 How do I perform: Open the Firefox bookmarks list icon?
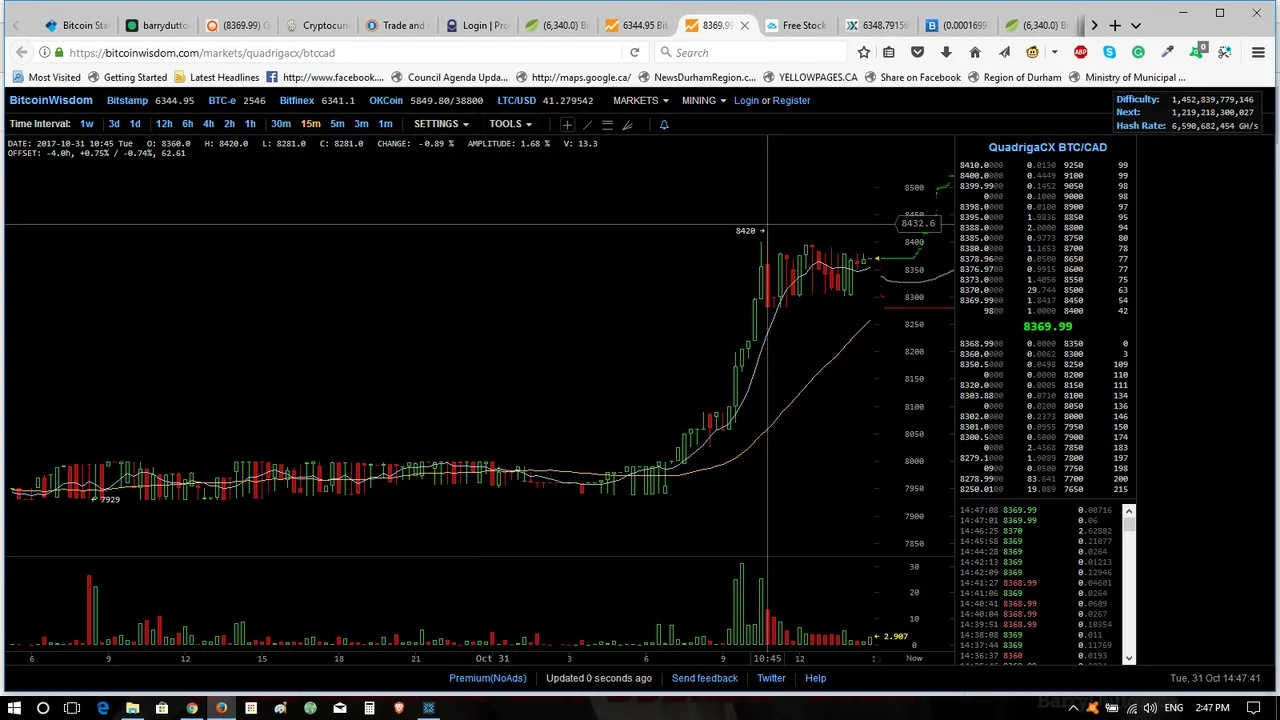pyautogui.click(x=889, y=52)
